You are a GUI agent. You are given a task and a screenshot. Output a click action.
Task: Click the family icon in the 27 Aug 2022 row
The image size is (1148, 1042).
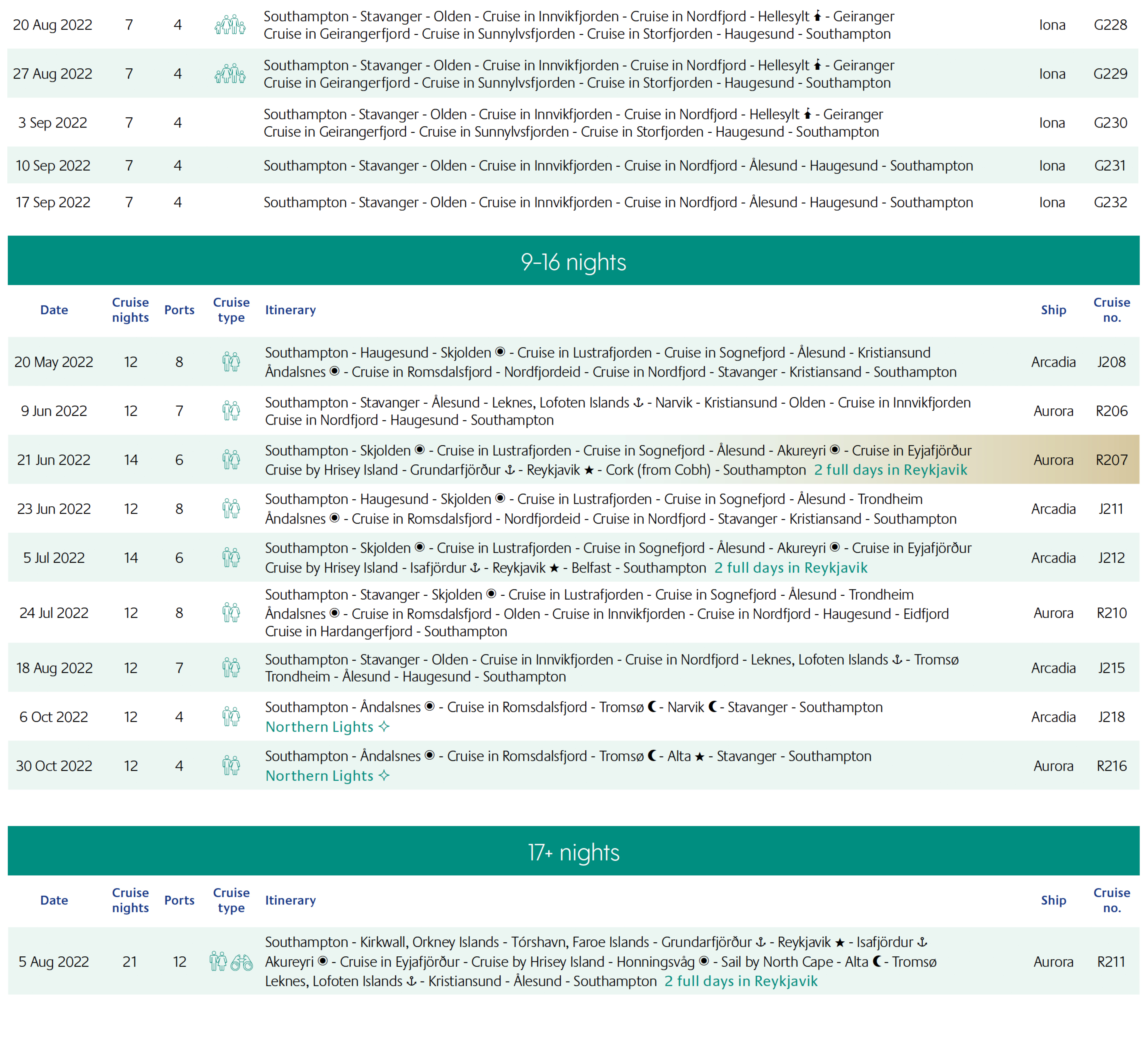tap(230, 74)
